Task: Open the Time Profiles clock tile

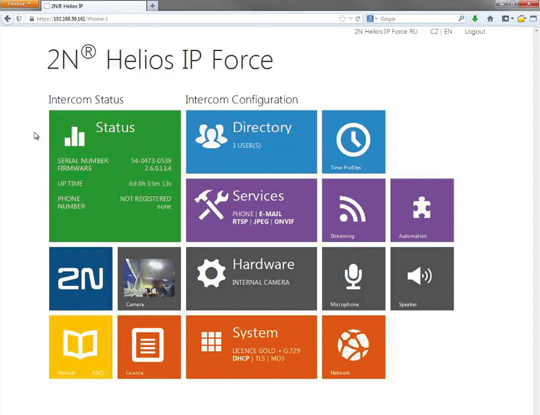Action: point(354,142)
